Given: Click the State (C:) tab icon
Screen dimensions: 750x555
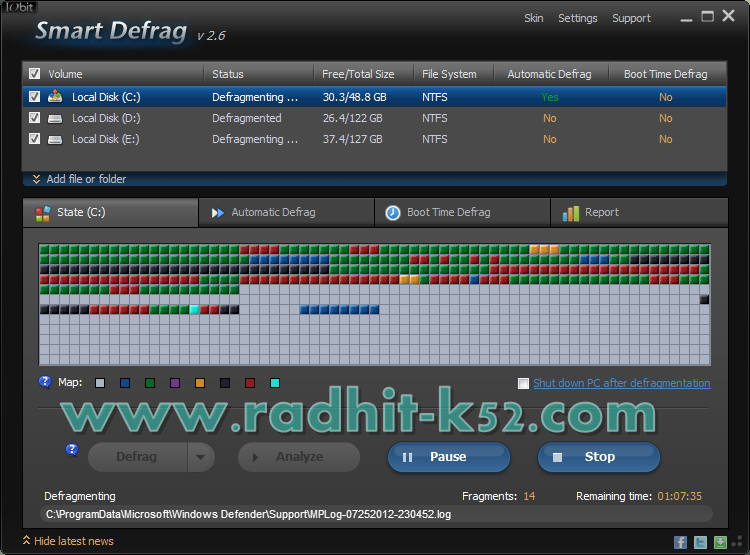Looking at the screenshot, I should (43, 213).
